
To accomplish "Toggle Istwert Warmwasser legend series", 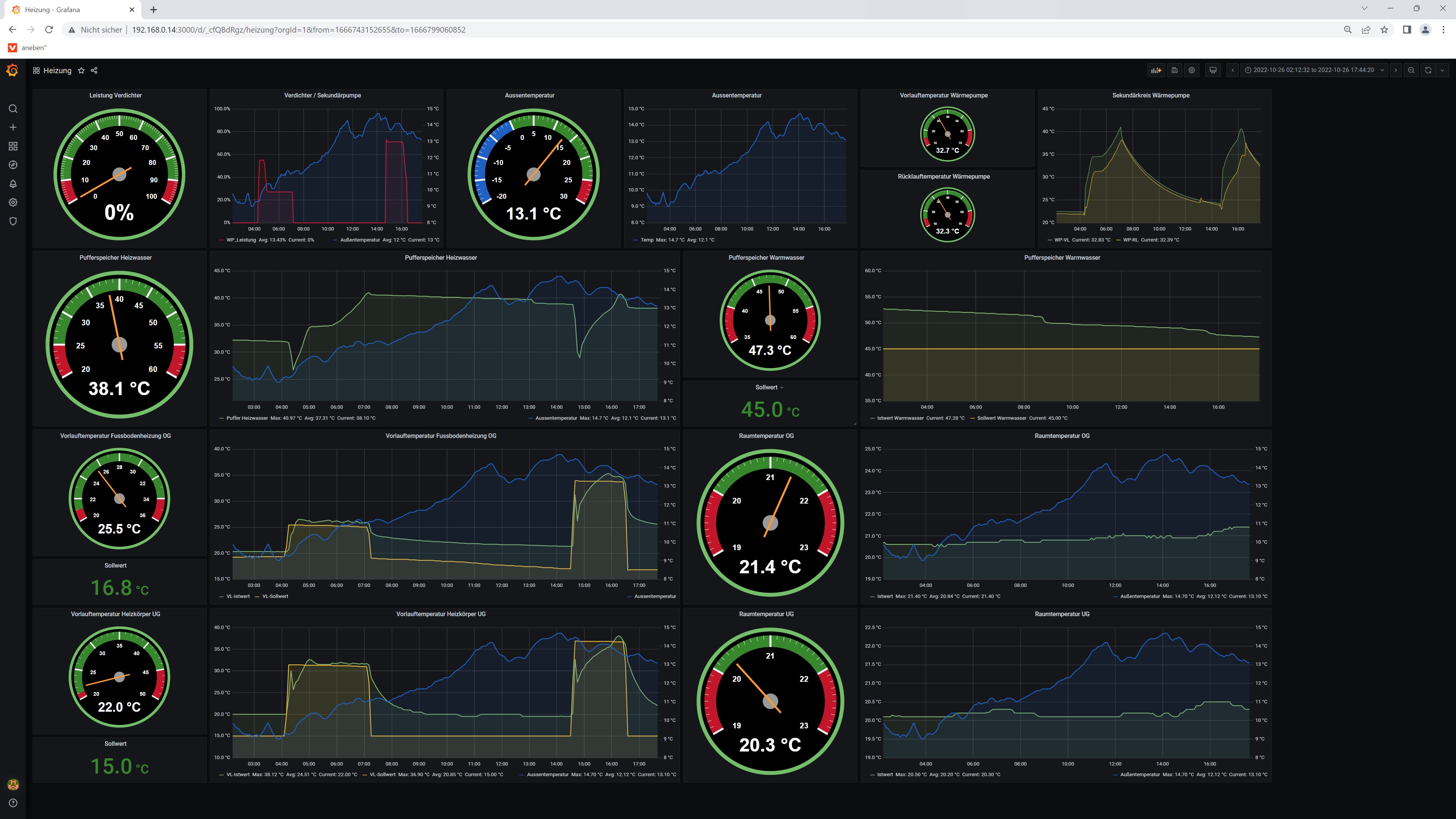I will 900,418.
